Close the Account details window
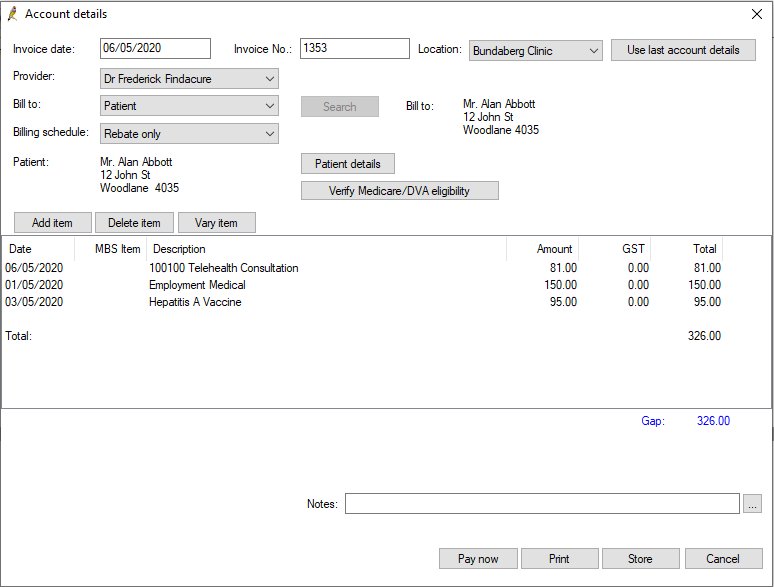The image size is (774, 587). tap(757, 14)
